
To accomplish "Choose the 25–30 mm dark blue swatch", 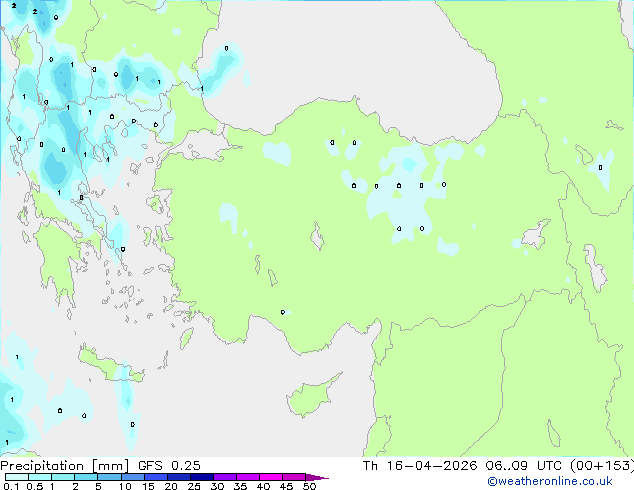I will pos(202,477).
